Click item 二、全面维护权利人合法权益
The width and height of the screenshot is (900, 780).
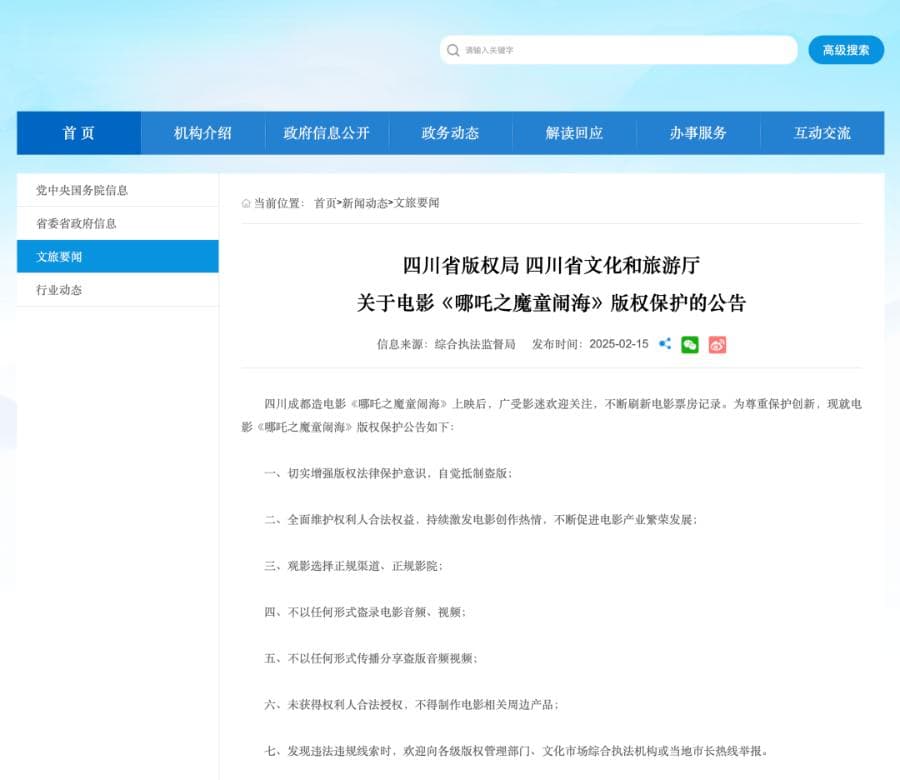(x=481, y=520)
